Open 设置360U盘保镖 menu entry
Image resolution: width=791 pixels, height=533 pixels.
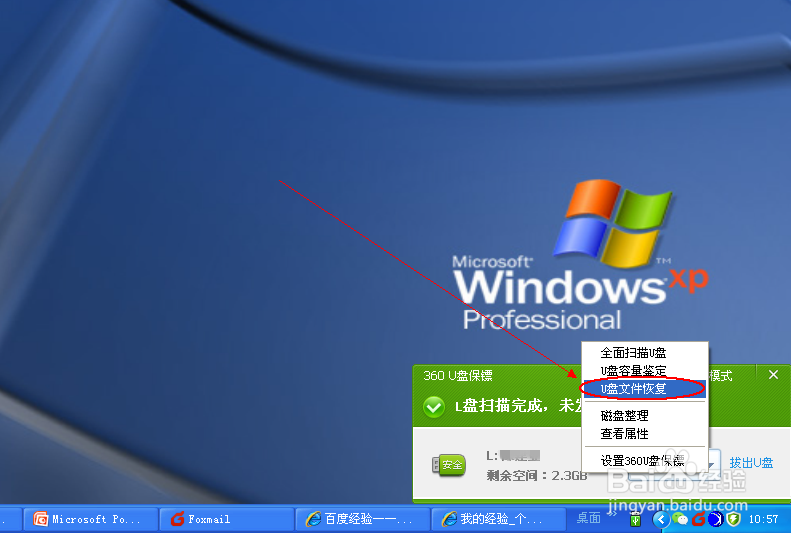[645, 460]
